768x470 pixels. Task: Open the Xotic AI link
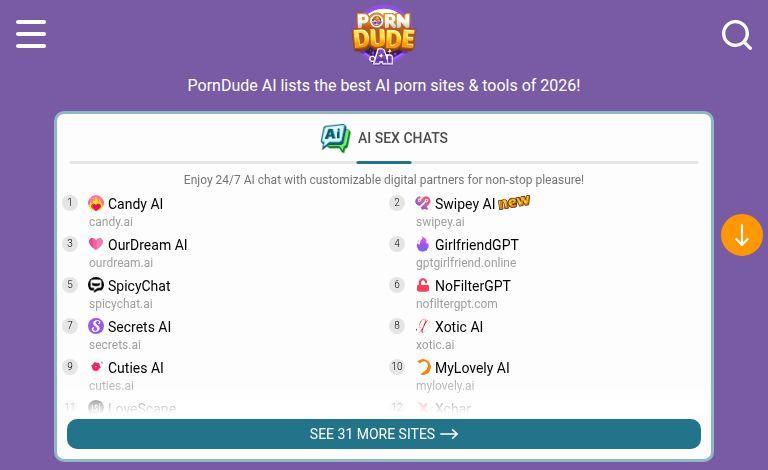point(458,327)
